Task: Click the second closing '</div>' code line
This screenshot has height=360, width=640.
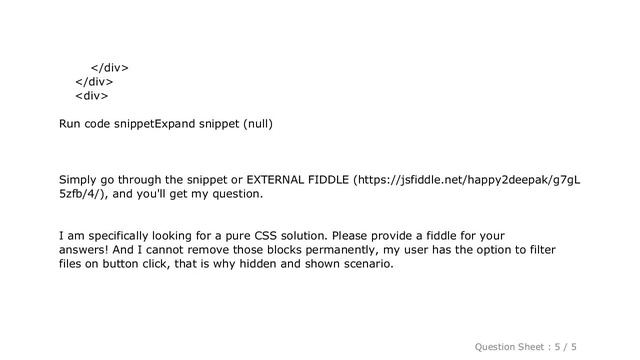Action: point(94,82)
